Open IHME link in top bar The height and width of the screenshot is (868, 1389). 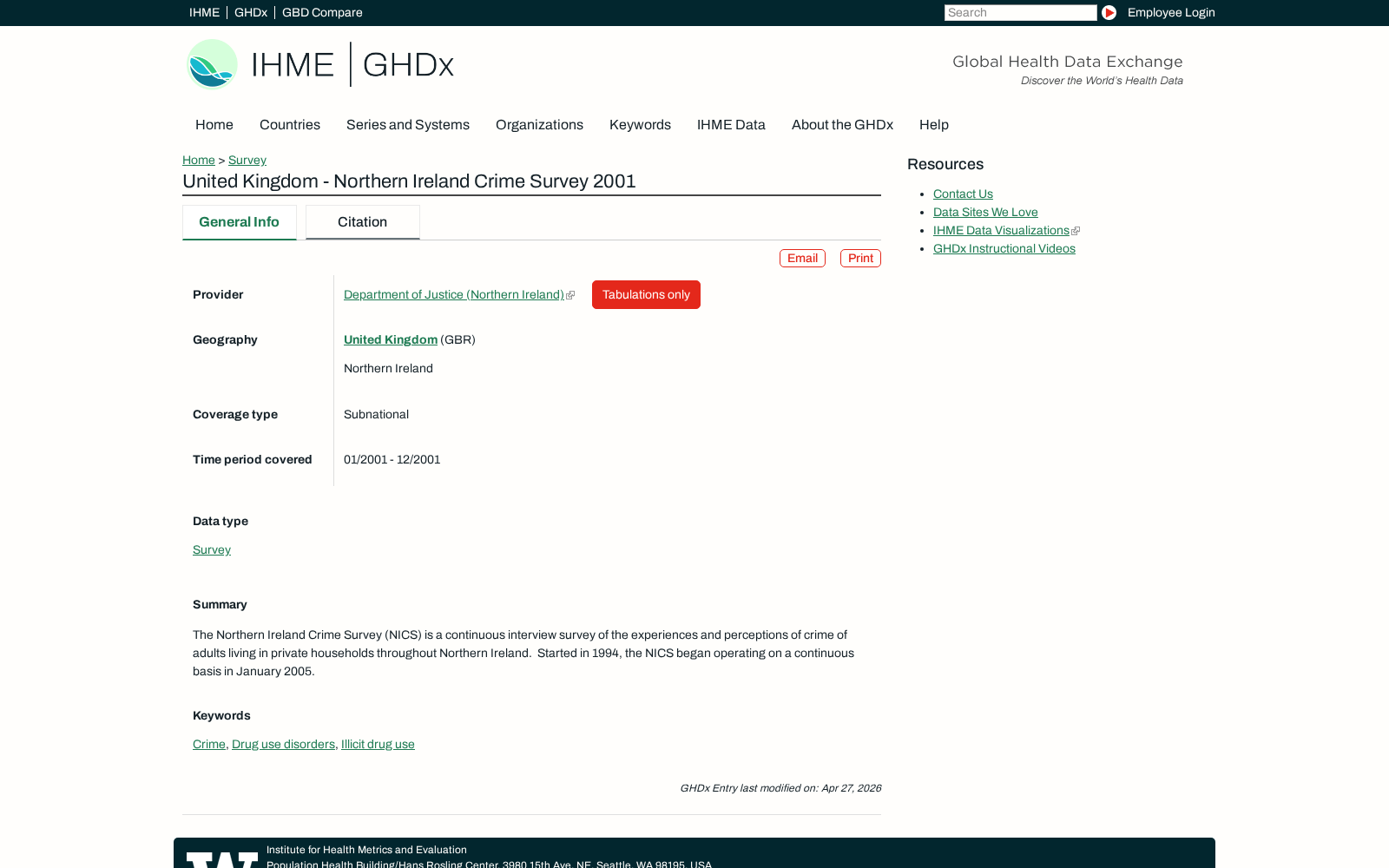pos(204,12)
